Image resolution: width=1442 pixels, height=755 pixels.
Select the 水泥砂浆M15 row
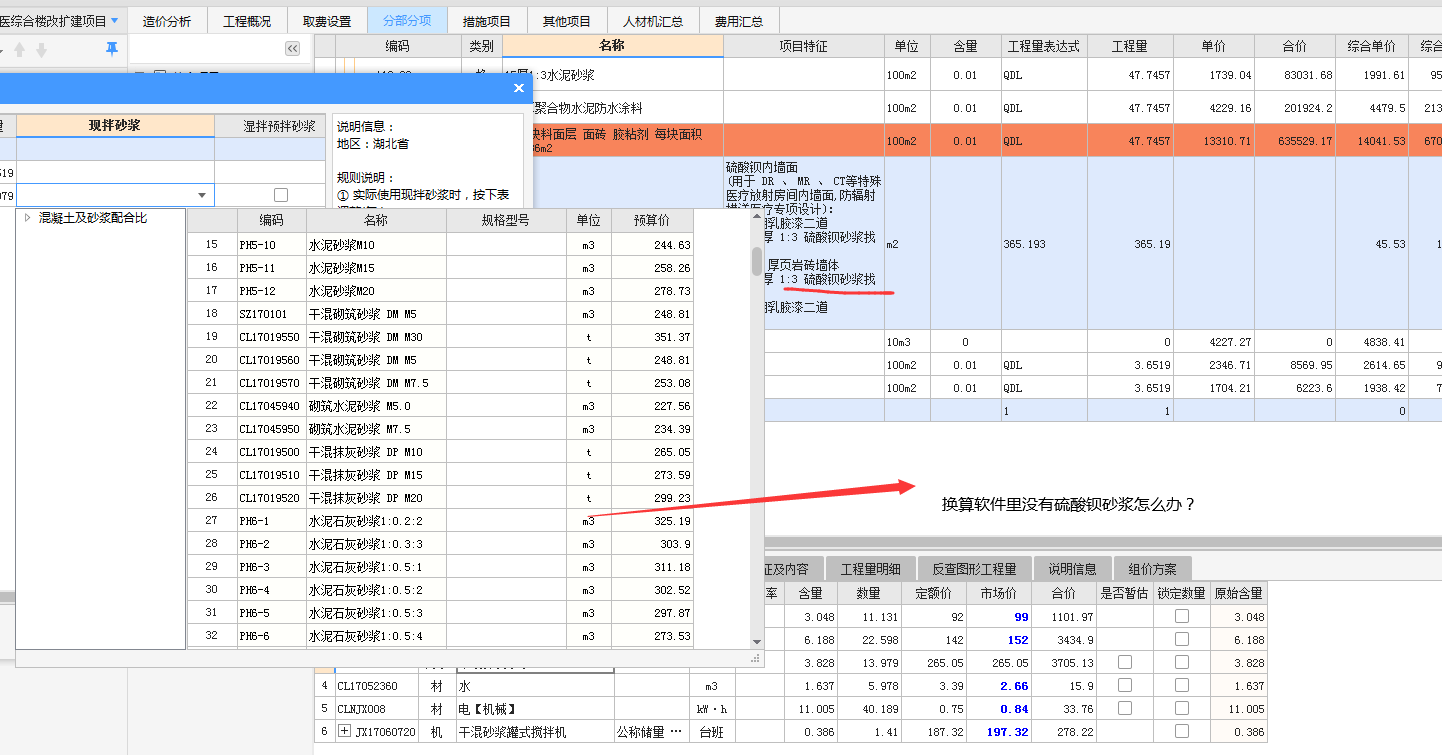point(440,268)
